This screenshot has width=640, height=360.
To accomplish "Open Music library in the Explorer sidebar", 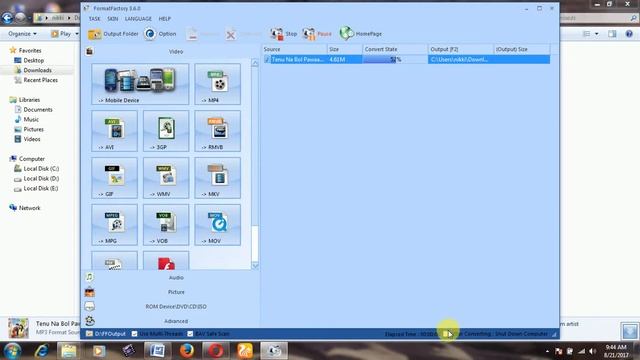I will click(31, 119).
